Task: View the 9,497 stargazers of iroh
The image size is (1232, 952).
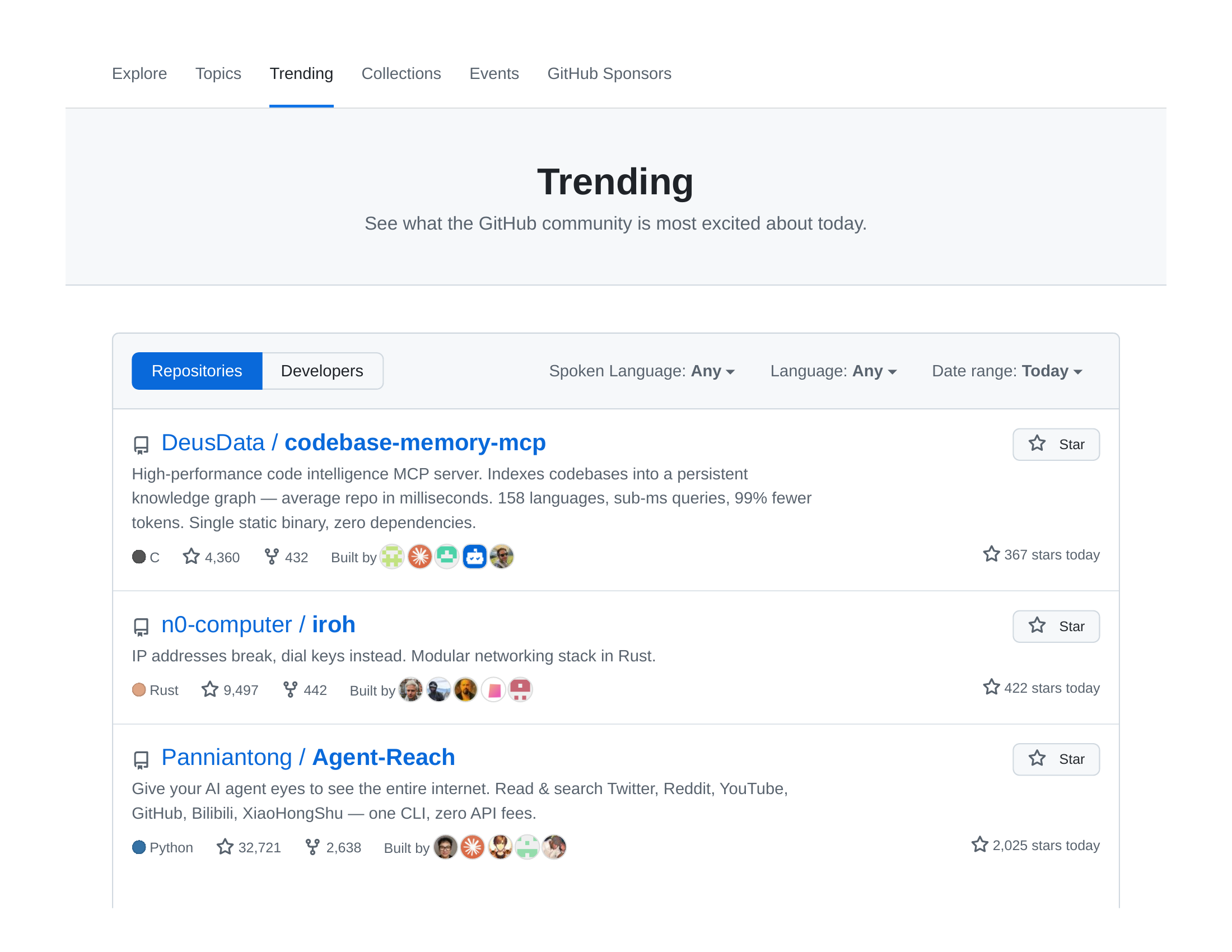Action: coord(230,690)
